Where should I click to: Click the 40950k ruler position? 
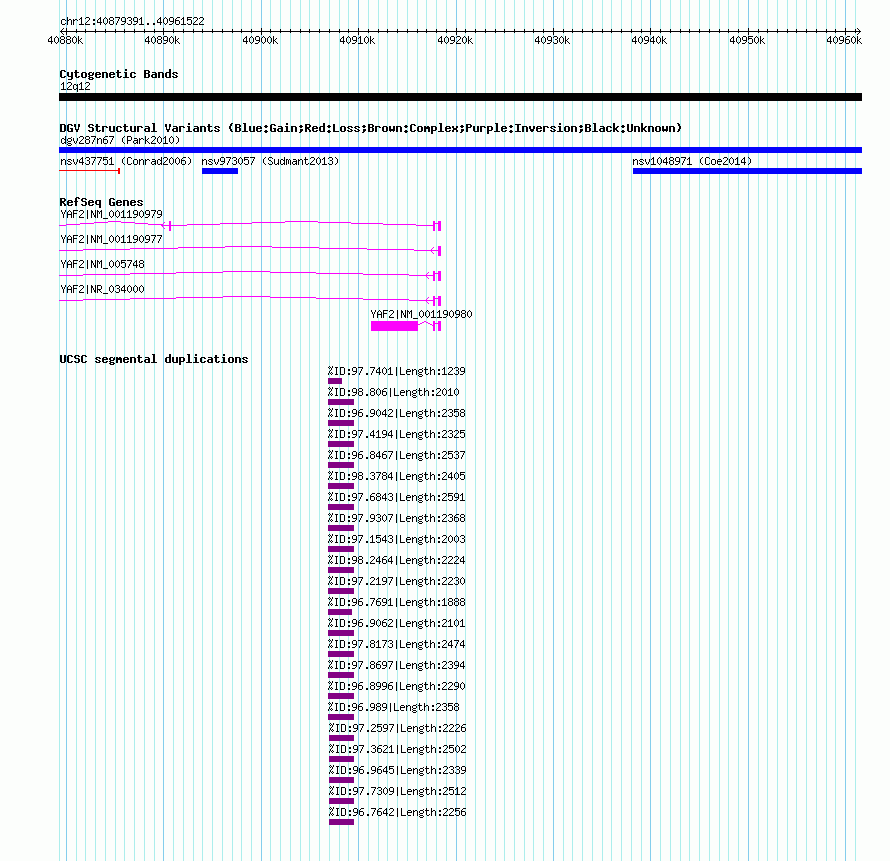(747, 40)
